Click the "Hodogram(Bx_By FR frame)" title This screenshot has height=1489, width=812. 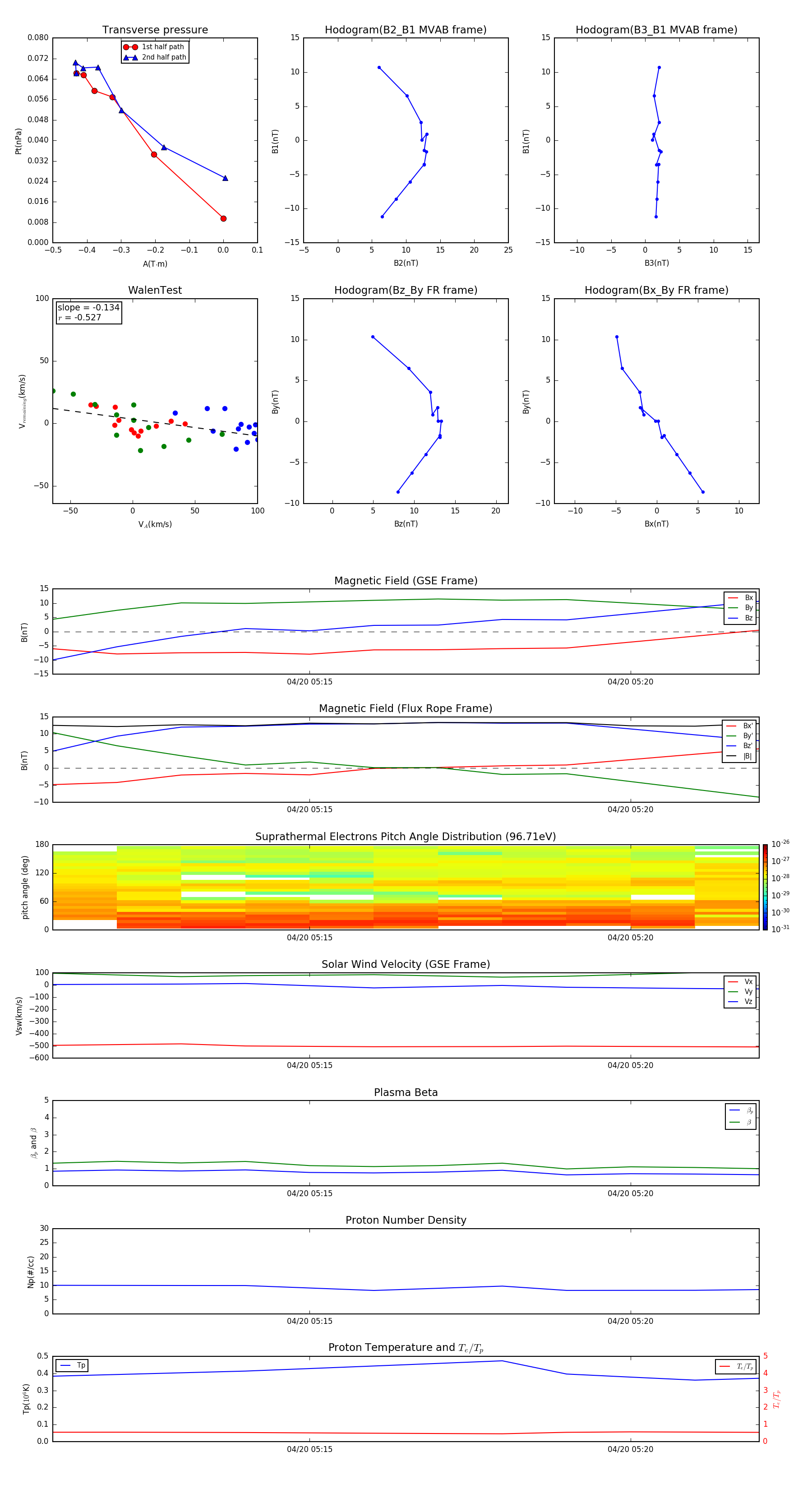(656, 290)
